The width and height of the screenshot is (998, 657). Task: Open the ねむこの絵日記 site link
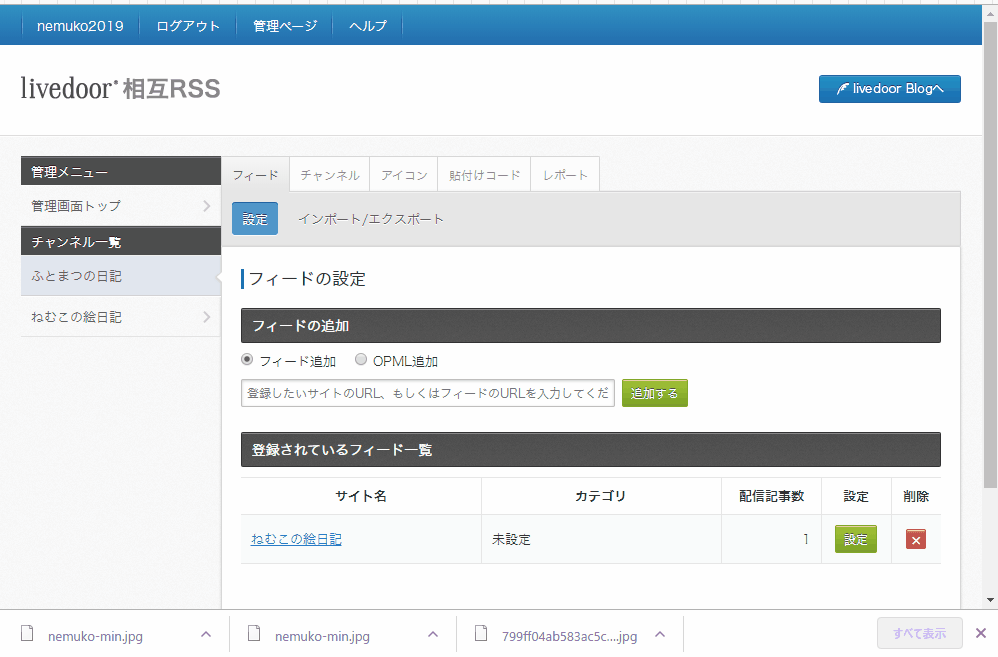coord(296,539)
